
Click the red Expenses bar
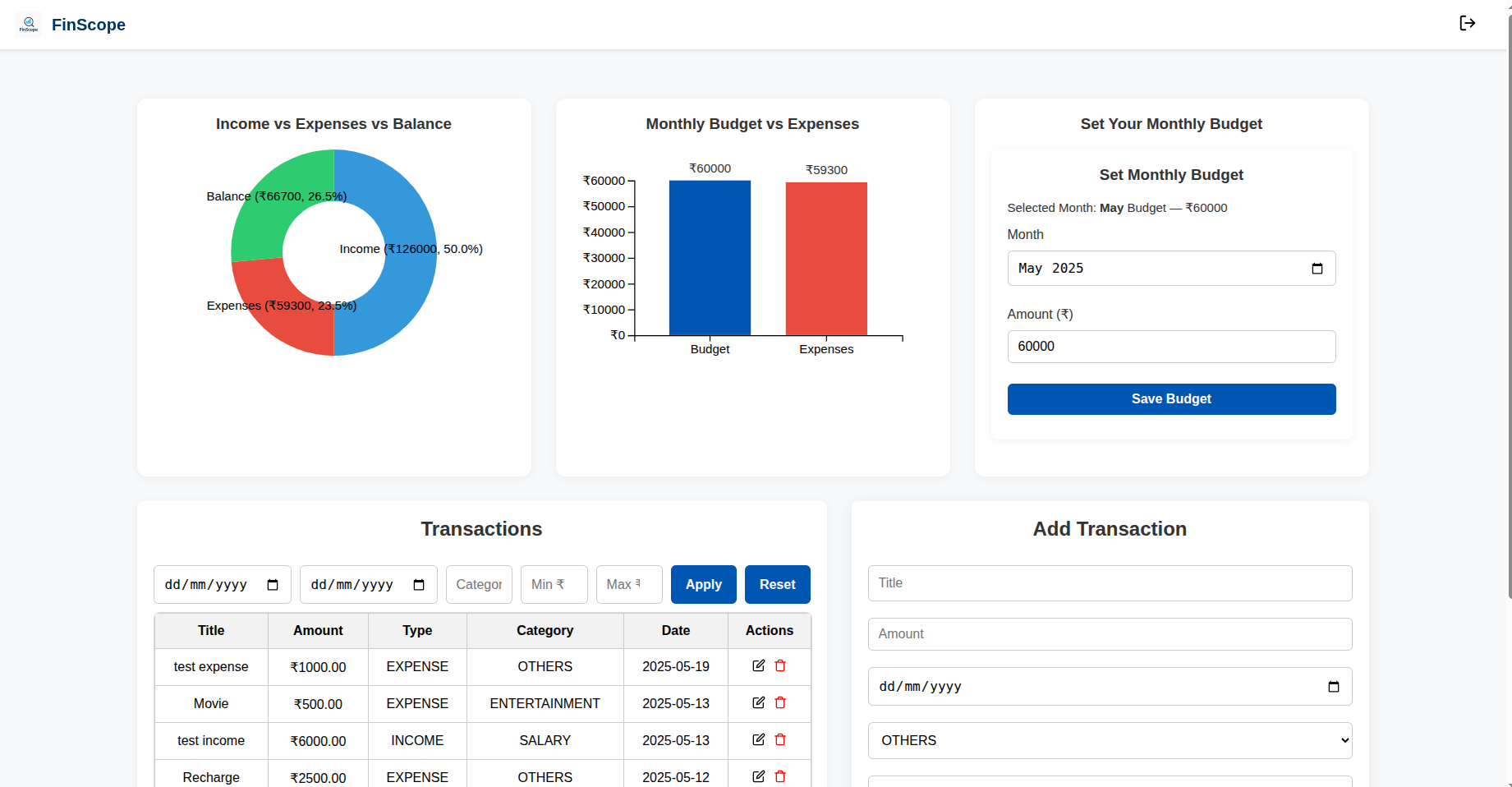tap(825, 259)
